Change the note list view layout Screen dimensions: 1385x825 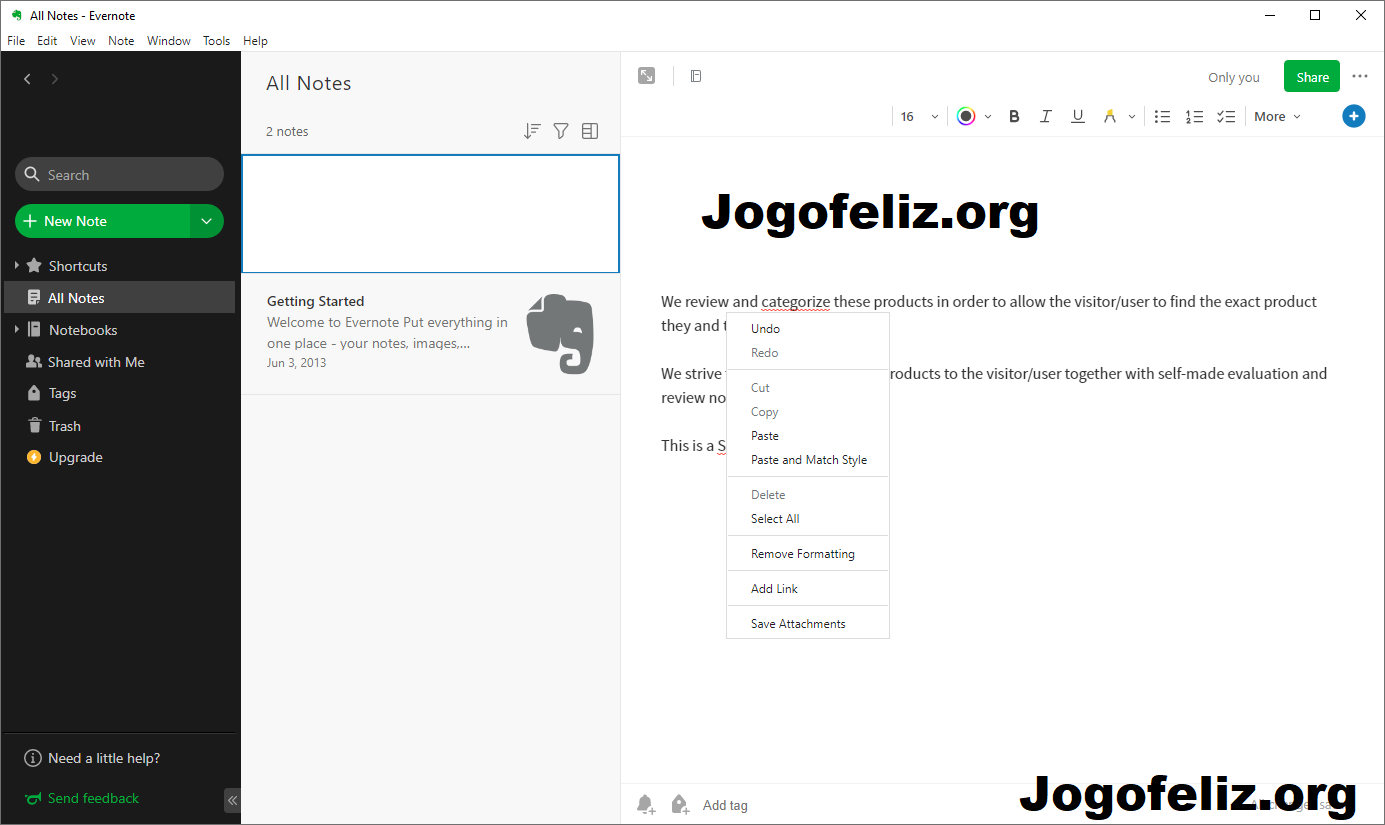click(x=590, y=131)
